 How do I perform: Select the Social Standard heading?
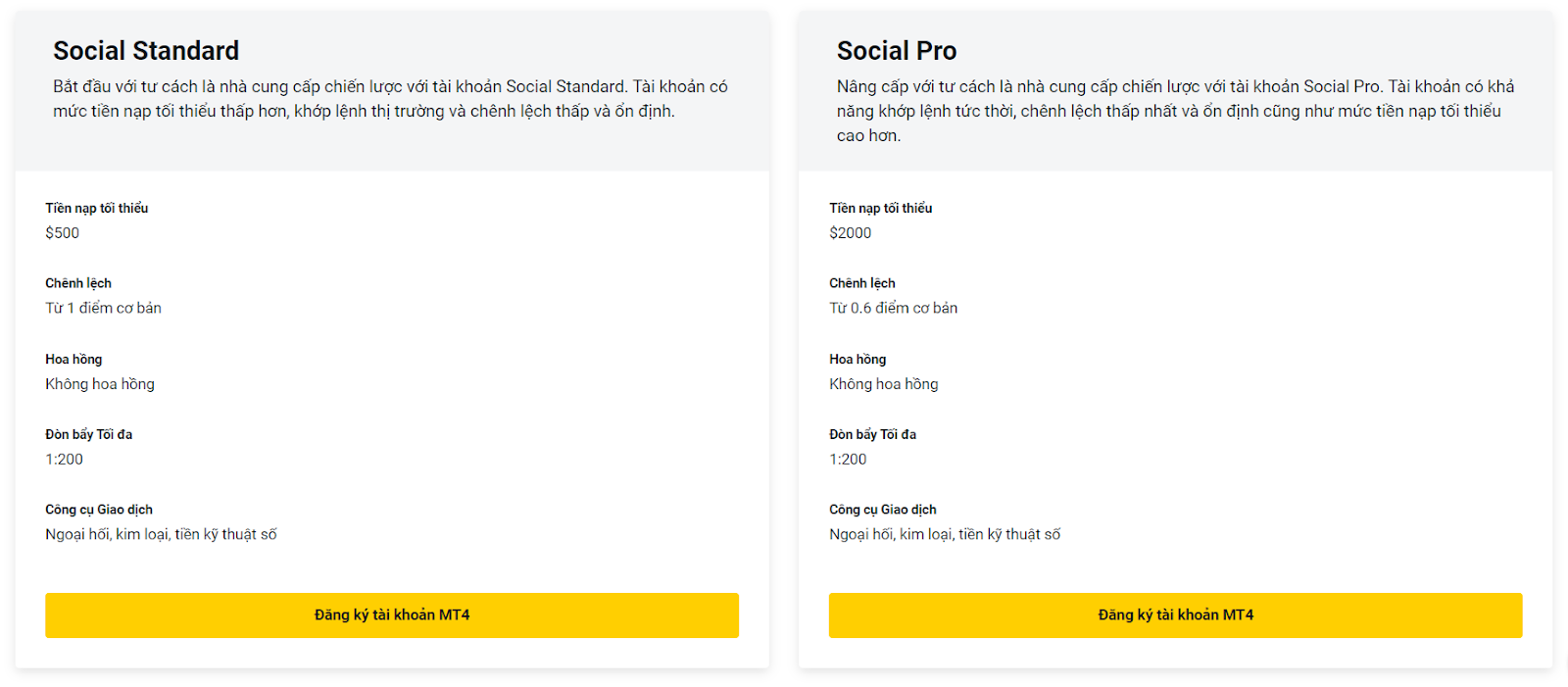tap(146, 51)
